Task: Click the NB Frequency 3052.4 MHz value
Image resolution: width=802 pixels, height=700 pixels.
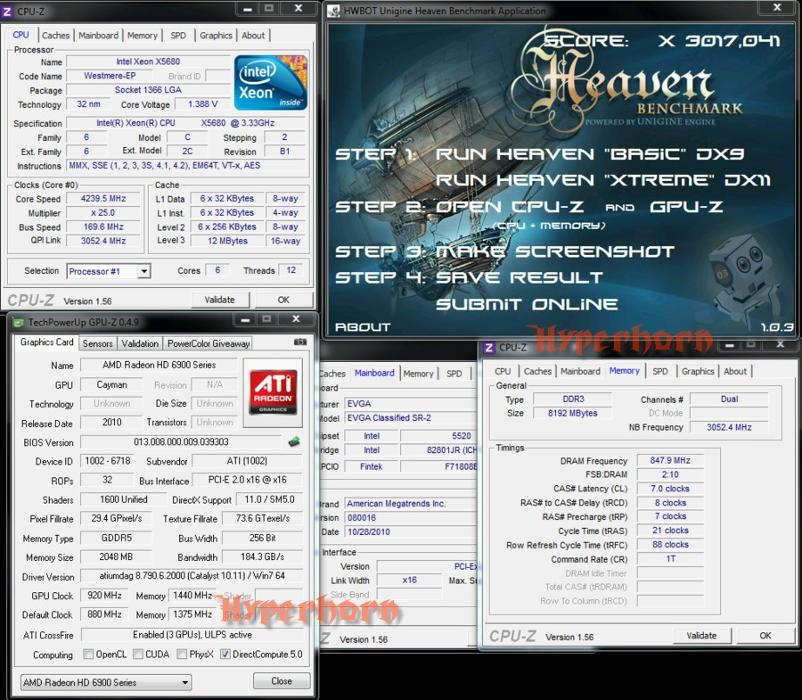Action: [729, 427]
